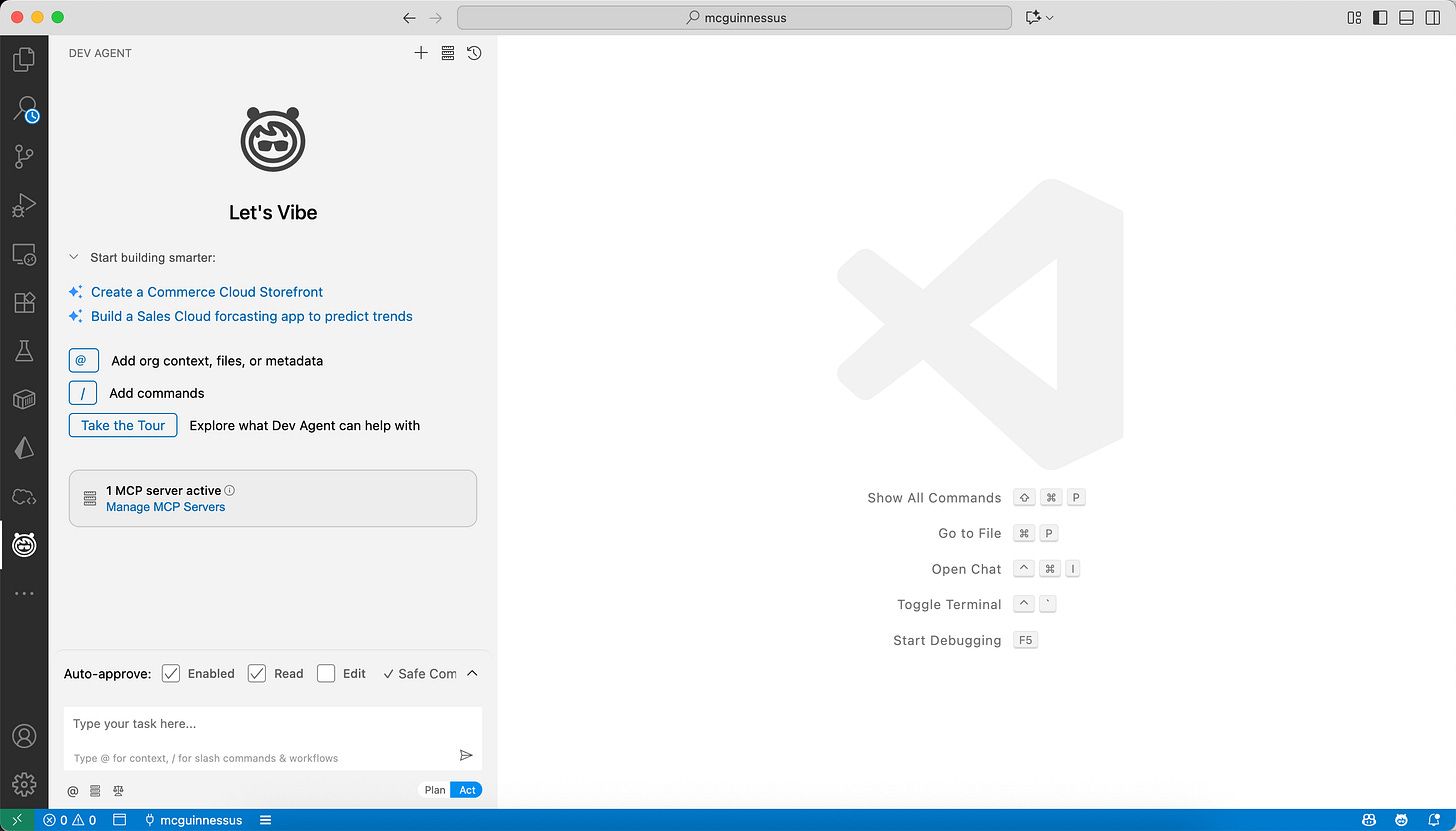Open the Manage gear icon
The image size is (1456, 831).
(24, 784)
